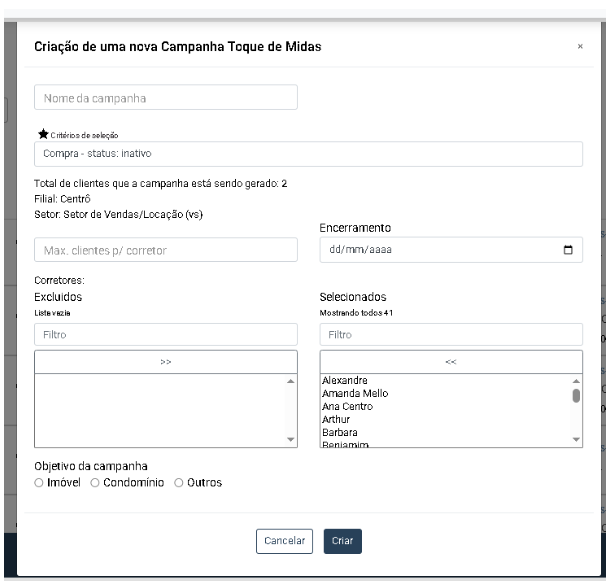Focus the Nome da campanha field
The image size is (608, 581).
tap(166, 97)
